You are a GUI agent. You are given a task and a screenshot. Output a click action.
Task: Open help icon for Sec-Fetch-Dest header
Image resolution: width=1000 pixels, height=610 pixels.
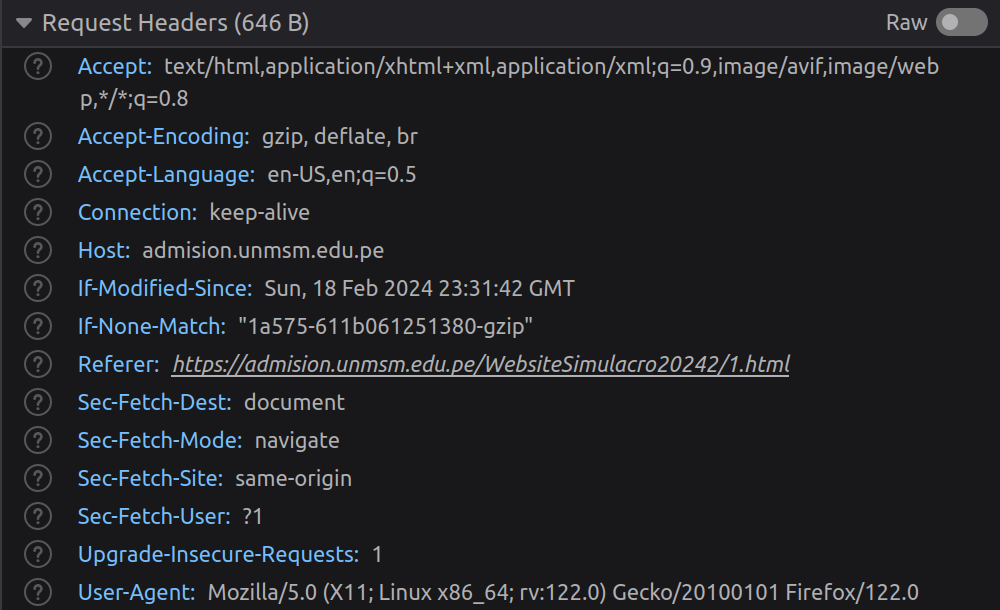pos(37,402)
